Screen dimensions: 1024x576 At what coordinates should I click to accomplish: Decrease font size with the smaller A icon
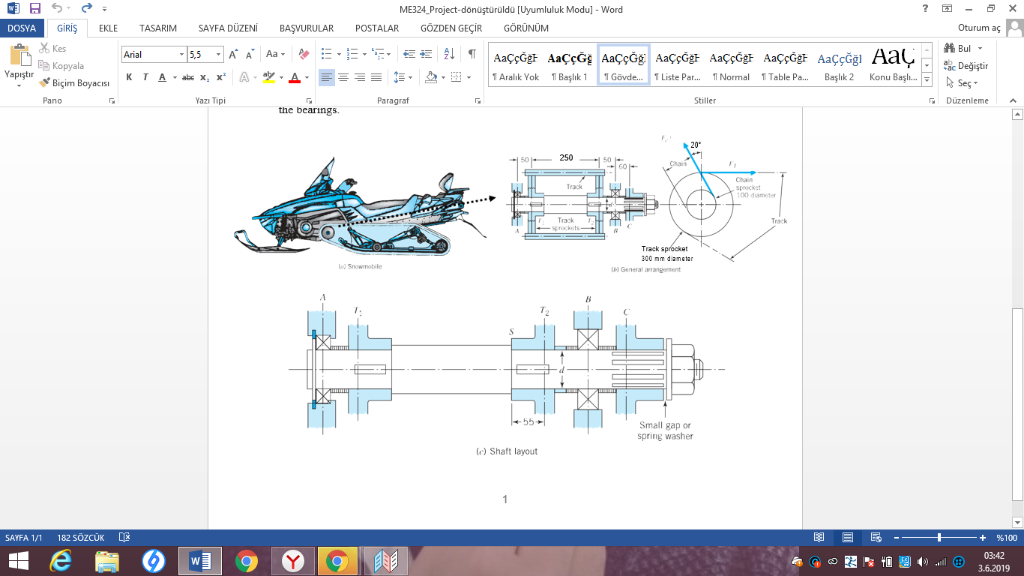[249, 55]
